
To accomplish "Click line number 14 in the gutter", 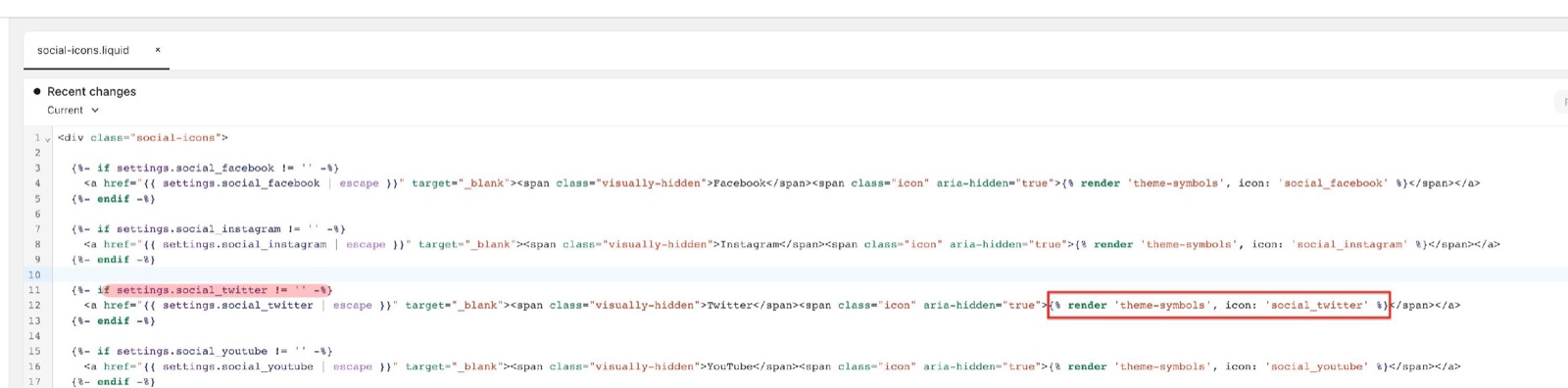I will pos(35,336).
